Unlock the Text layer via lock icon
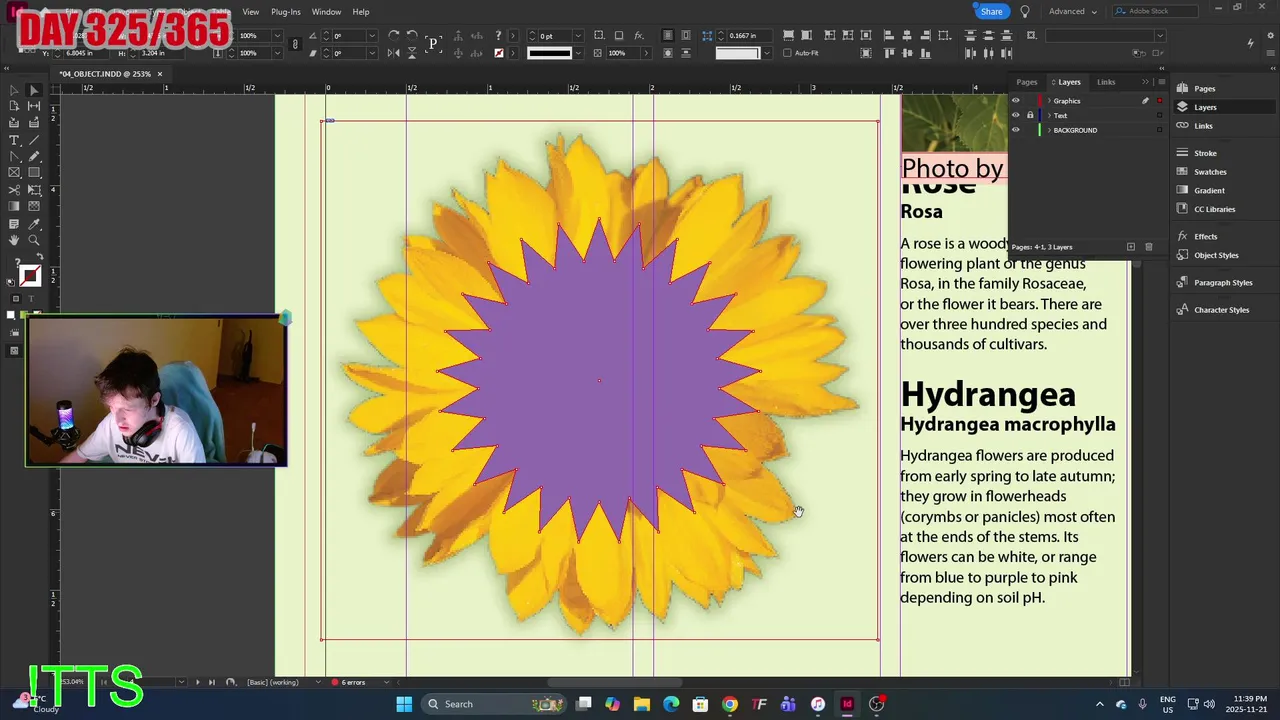This screenshot has height=720, width=1280. 1030,116
